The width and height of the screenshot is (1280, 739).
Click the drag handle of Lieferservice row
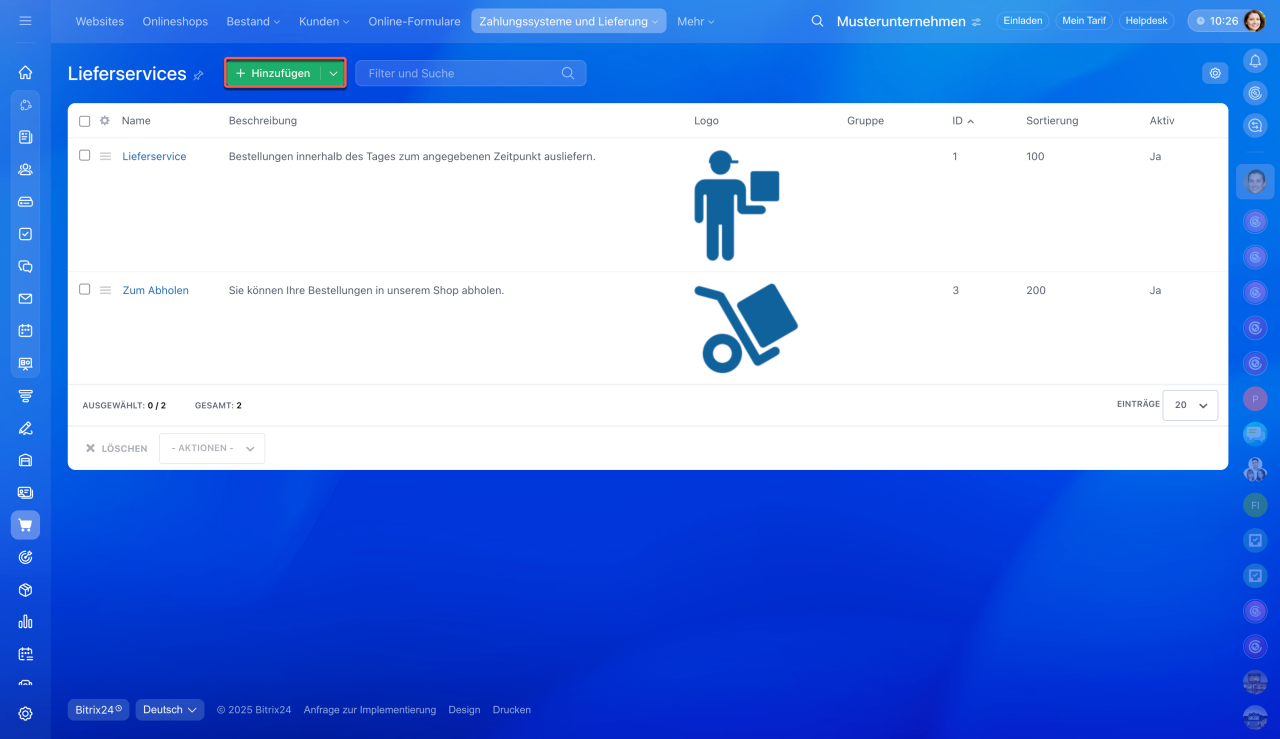[x=105, y=156]
